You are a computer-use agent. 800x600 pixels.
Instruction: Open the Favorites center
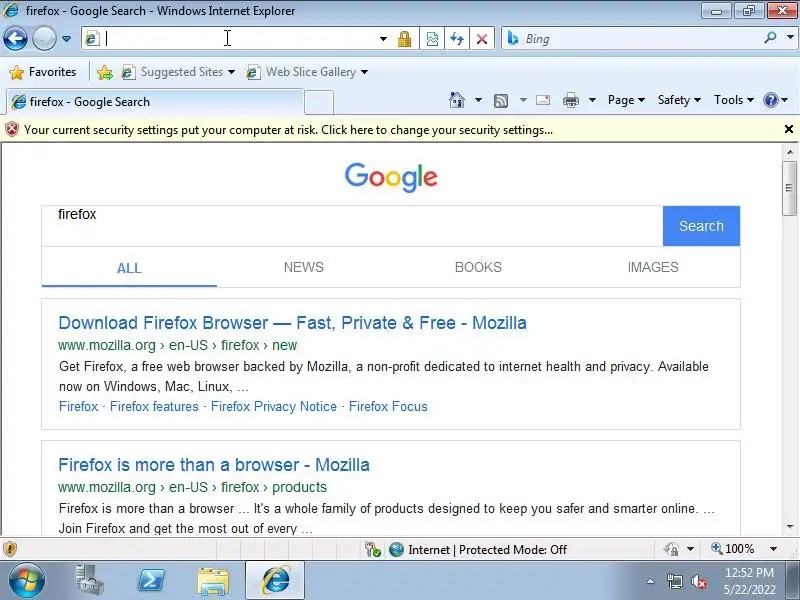[x=43, y=72]
